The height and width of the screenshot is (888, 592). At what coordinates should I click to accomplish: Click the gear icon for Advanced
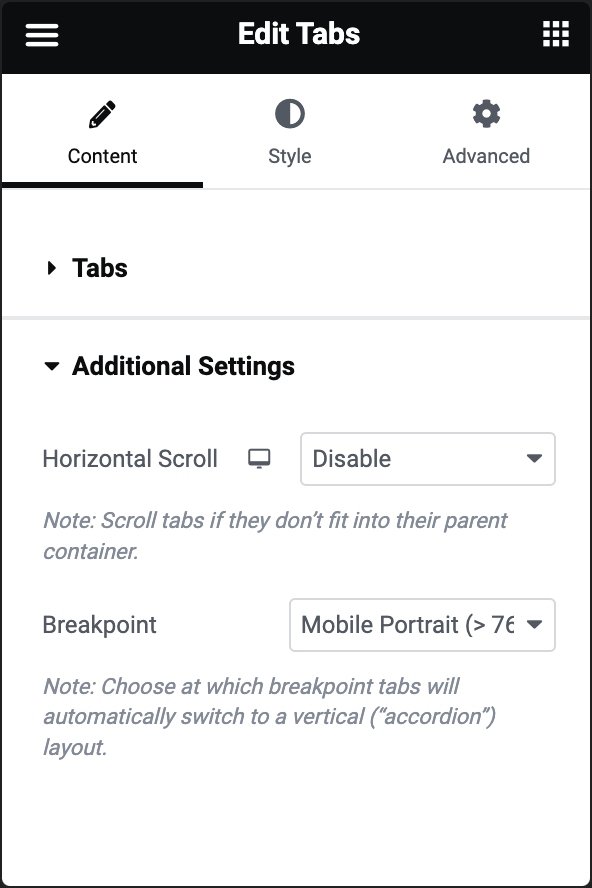pos(486,114)
